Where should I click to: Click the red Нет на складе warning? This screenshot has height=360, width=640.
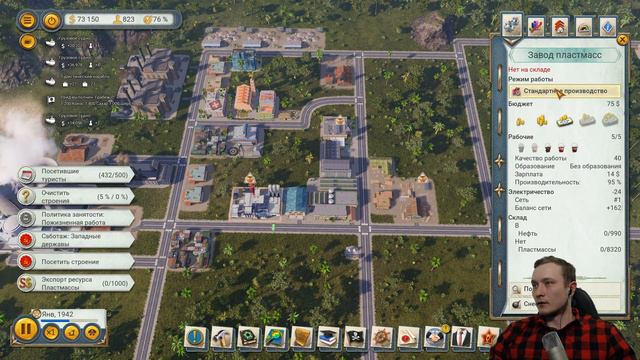pos(529,70)
